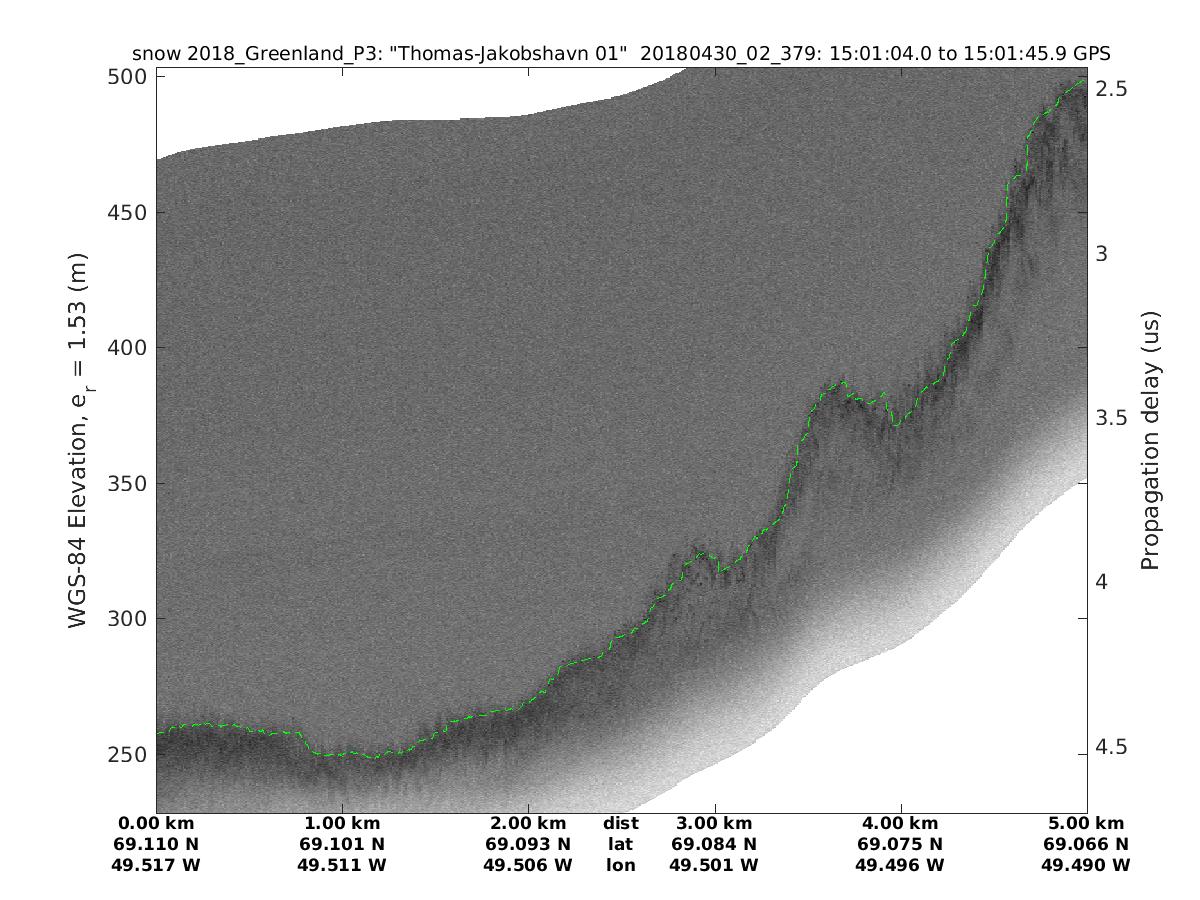This screenshot has height=900, width=1200.
Task: Select the 49.496 W longitude label
Action: point(900,865)
